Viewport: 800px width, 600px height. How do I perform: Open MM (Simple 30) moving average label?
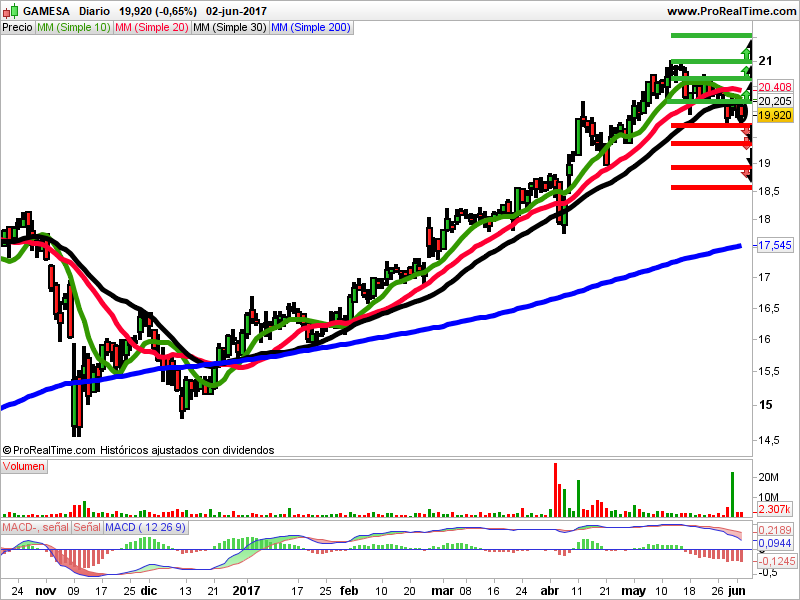coord(230,28)
